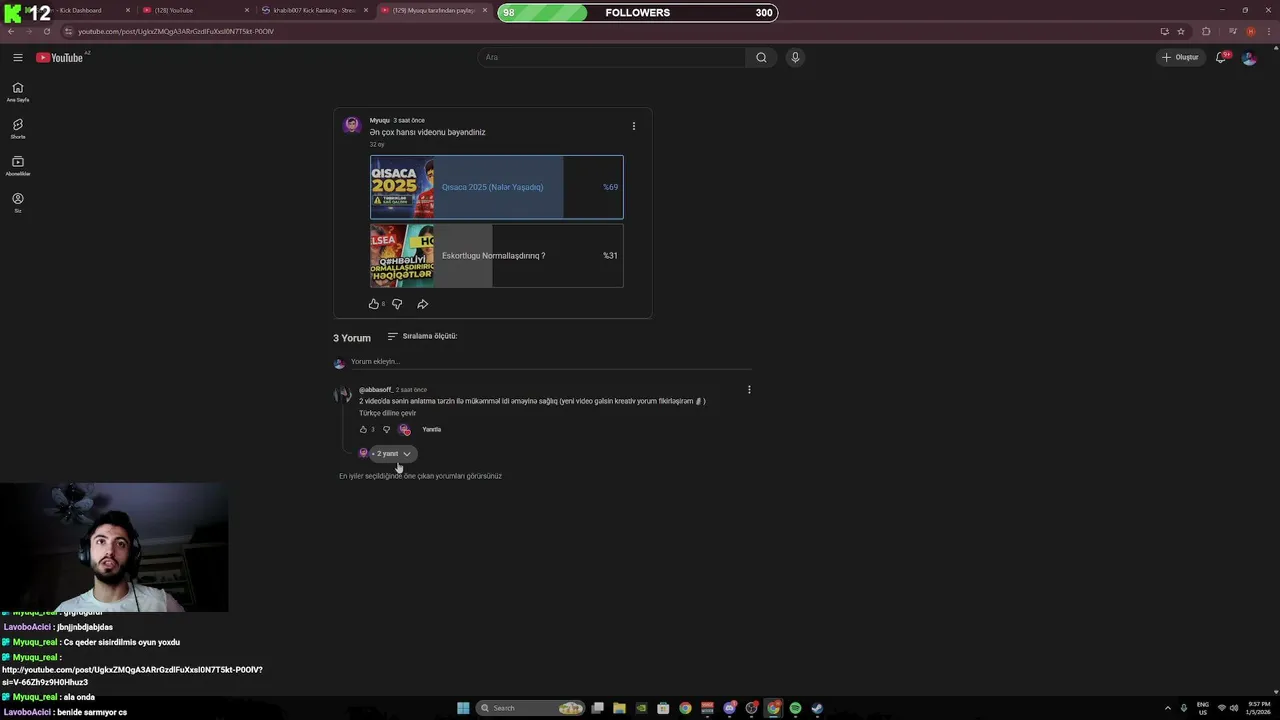Focus the YouTube Ara search field

pos(612,57)
